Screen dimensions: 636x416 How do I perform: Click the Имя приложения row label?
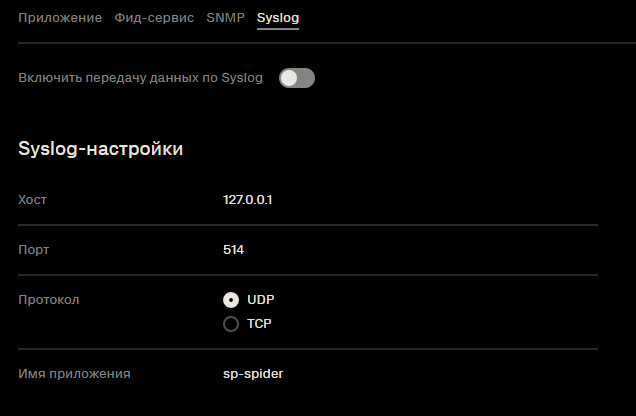pyautogui.click(x=74, y=374)
